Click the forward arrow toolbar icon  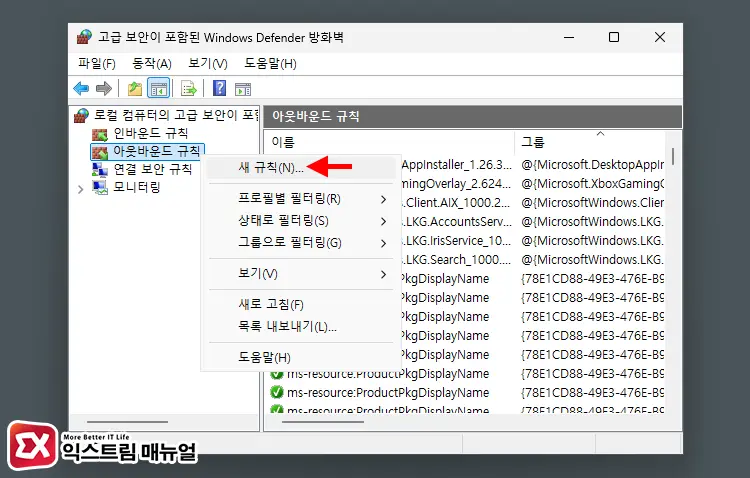pos(104,89)
